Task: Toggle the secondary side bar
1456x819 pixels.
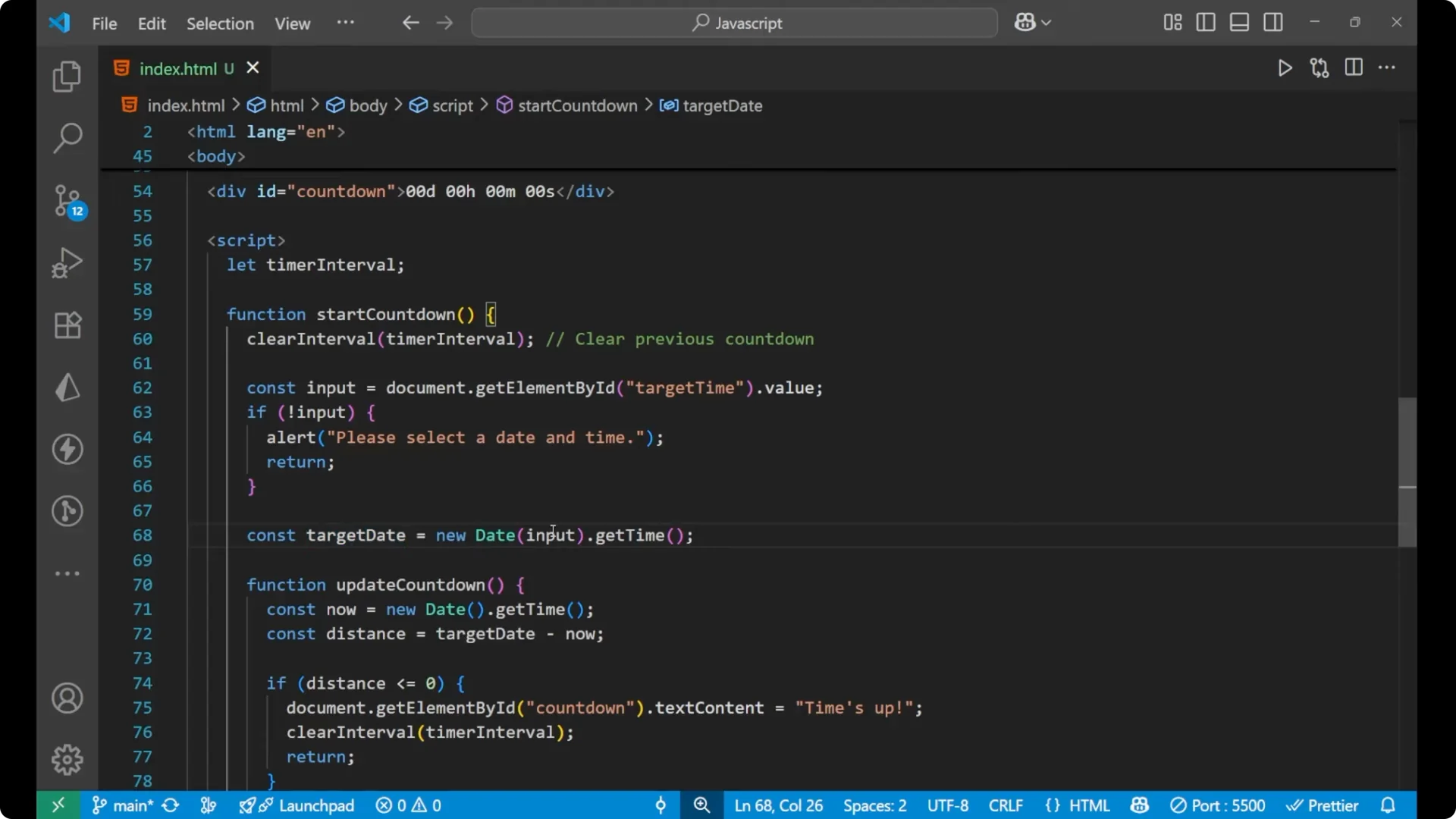Action: pos(1273,22)
